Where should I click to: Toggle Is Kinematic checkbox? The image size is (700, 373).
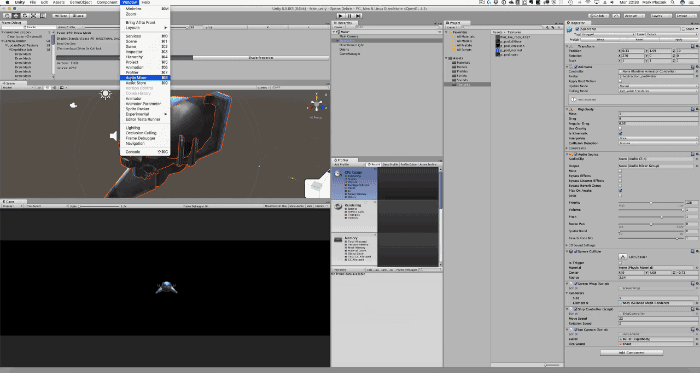[x=620, y=133]
